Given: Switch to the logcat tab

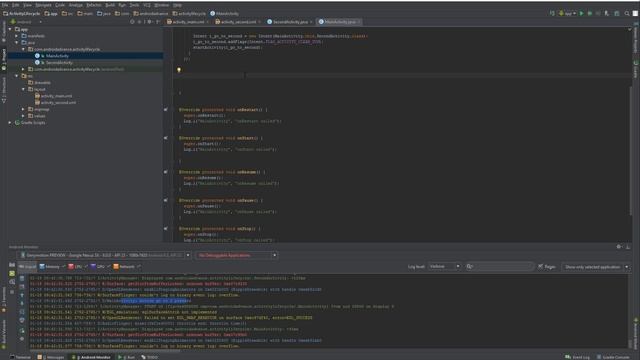Looking at the screenshot, I should (27, 267).
